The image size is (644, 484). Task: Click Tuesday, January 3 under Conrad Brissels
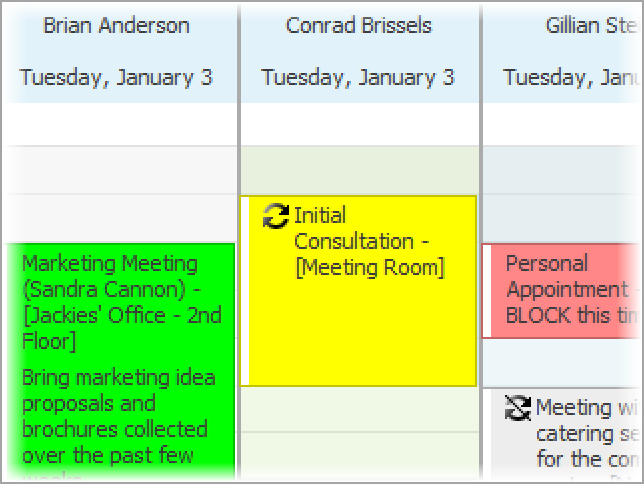[x=358, y=78]
